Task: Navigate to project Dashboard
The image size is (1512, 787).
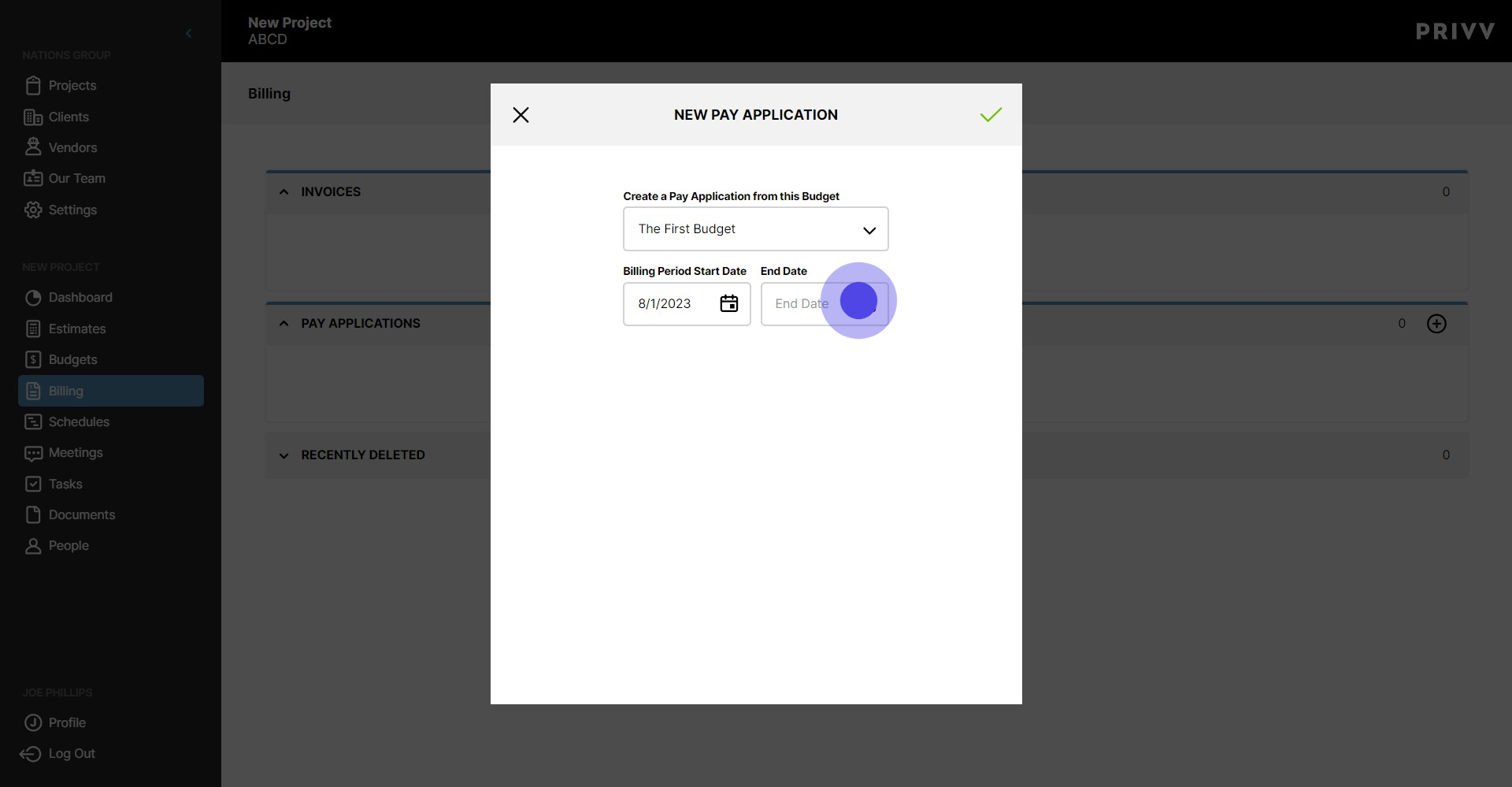Action: (80, 298)
